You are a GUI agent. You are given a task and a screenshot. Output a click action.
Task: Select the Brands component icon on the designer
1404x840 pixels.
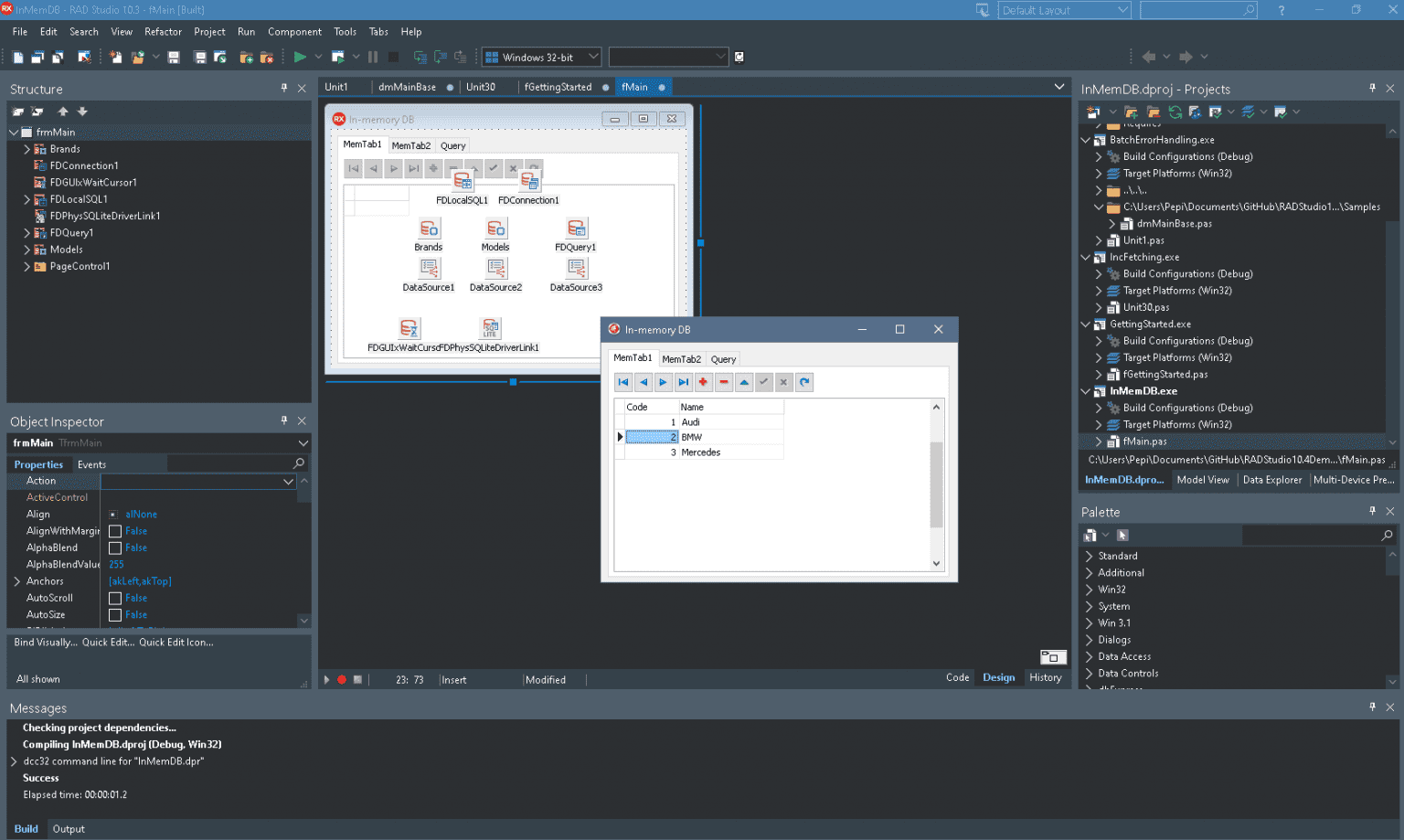(429, 228)
